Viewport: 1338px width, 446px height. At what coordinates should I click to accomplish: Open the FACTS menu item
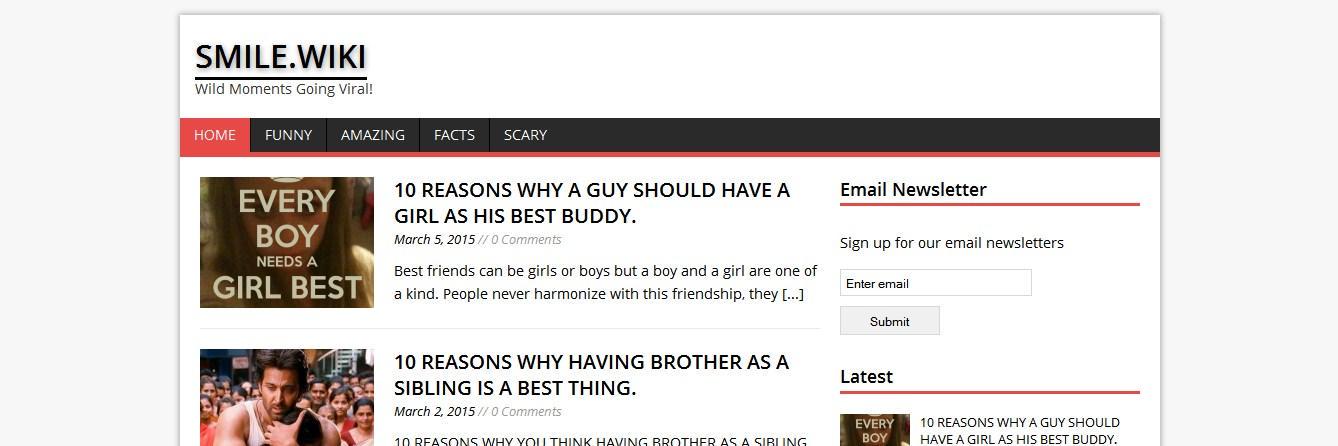click(x=454, y=135)
